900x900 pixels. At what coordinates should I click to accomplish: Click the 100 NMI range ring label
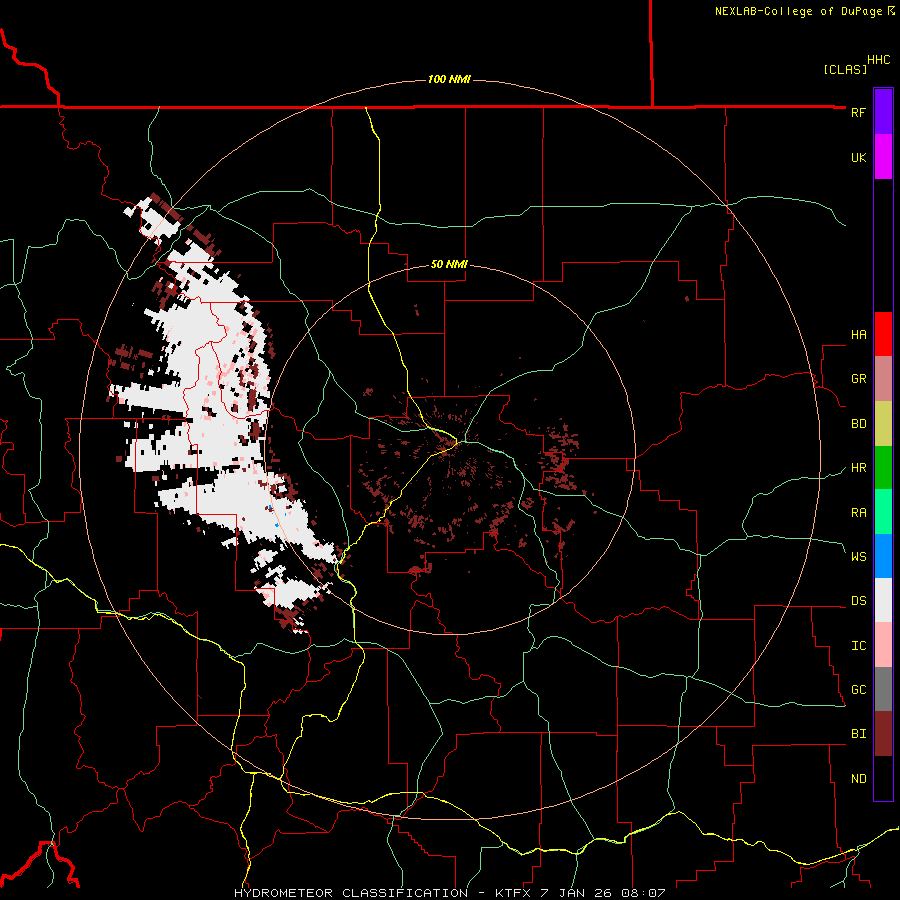[449, 79]
